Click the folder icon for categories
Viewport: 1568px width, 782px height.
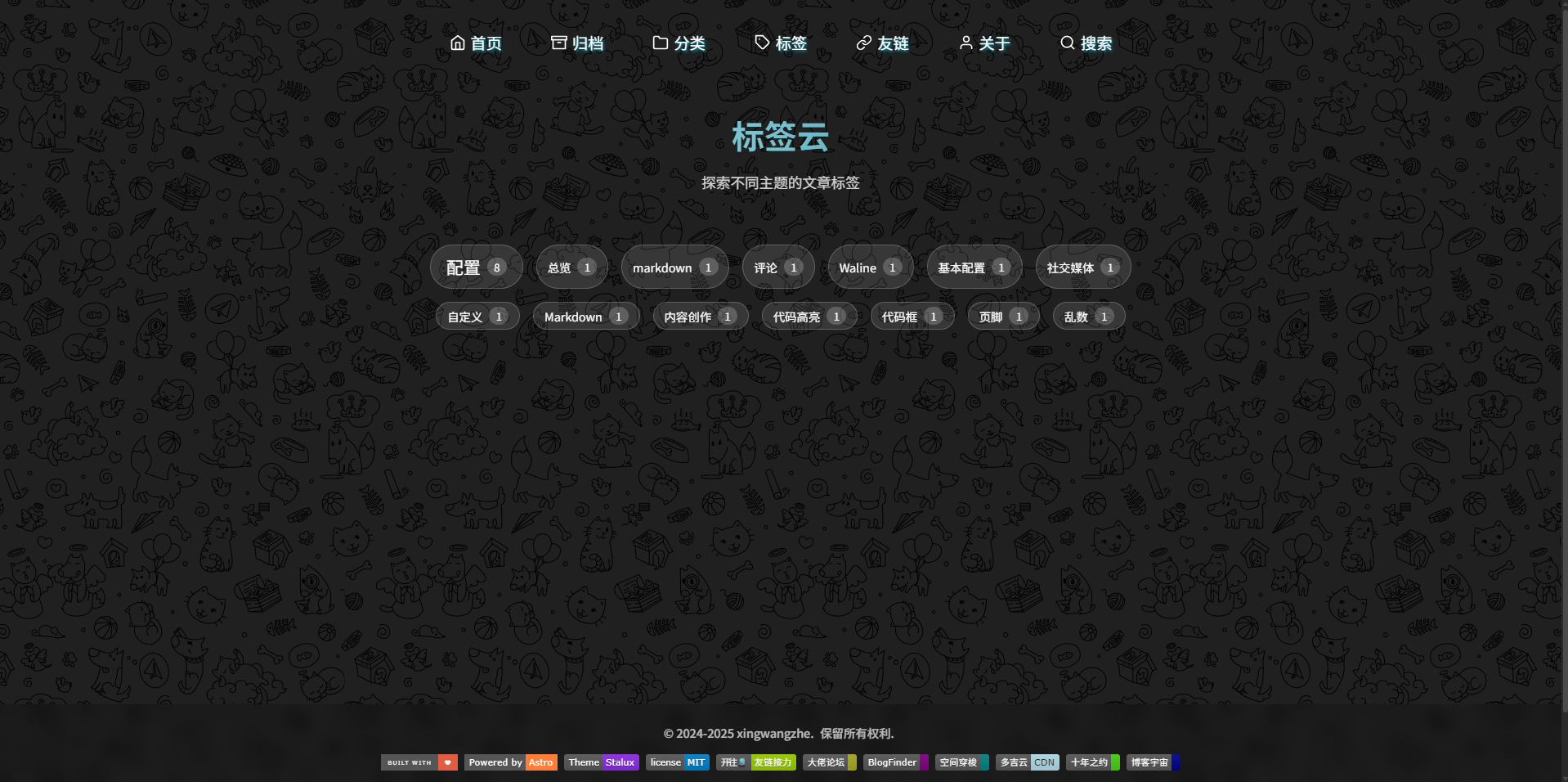[x=661, y=43]
